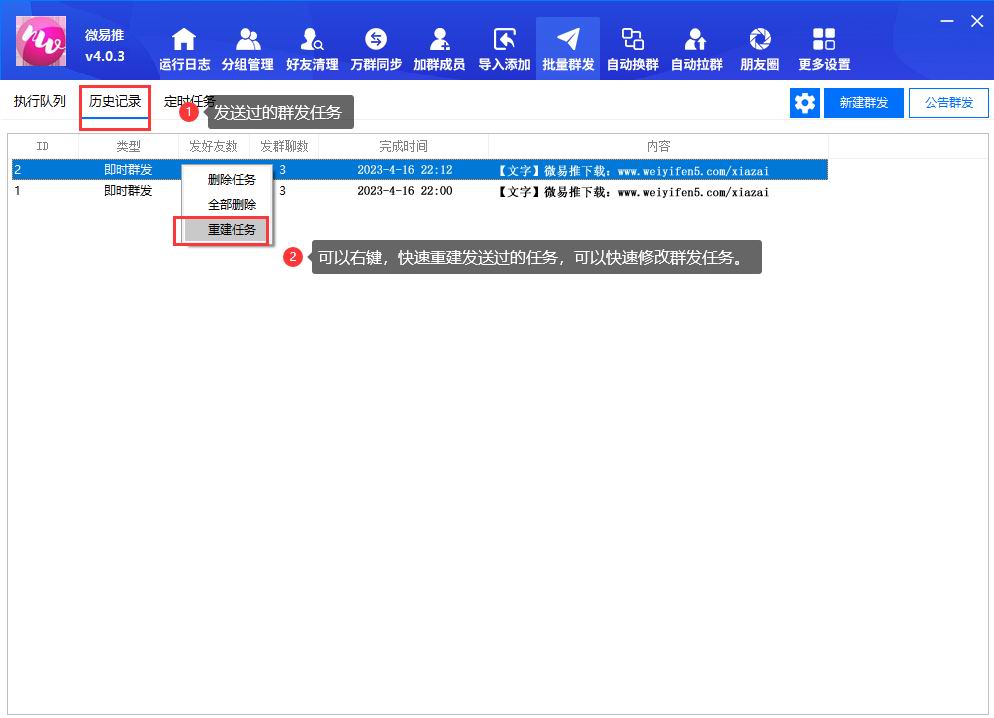Click the 公告群发 button
Screen dimensions: 994x718
[x=948, y=103]
